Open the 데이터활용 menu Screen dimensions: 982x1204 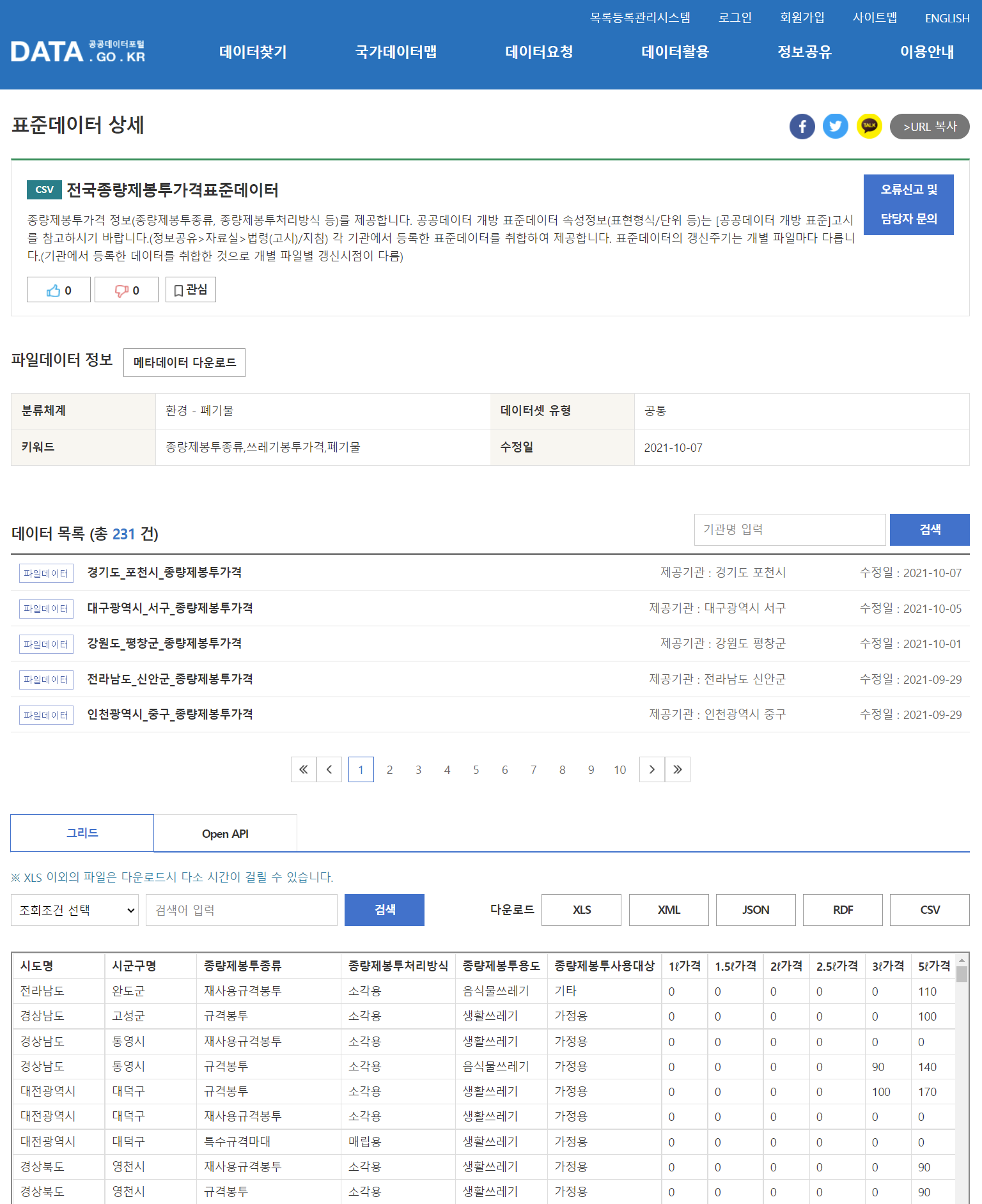click(x=675, y=52)
